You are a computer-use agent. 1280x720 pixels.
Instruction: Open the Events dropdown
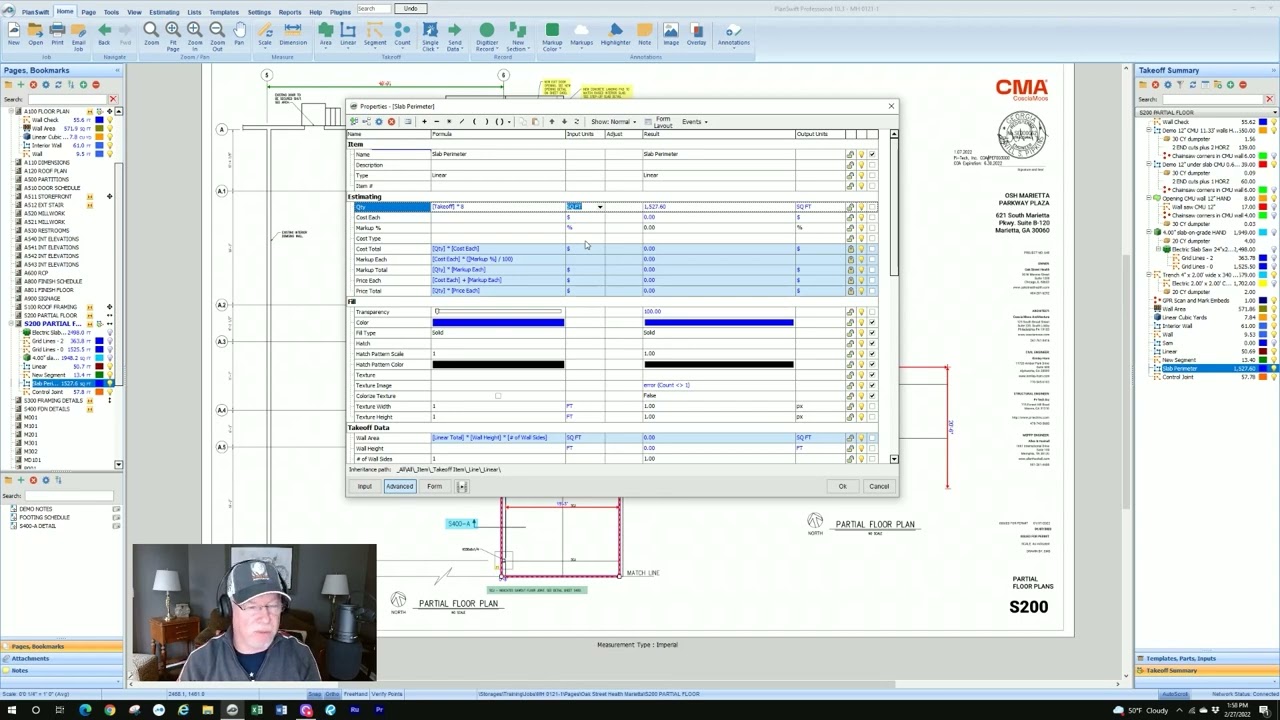694,122
